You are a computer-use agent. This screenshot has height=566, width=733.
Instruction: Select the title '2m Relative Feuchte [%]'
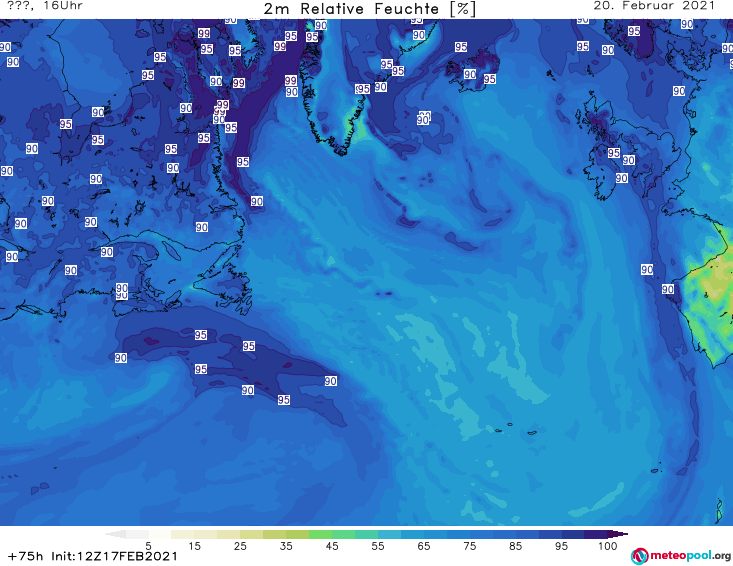click(369, 9)
